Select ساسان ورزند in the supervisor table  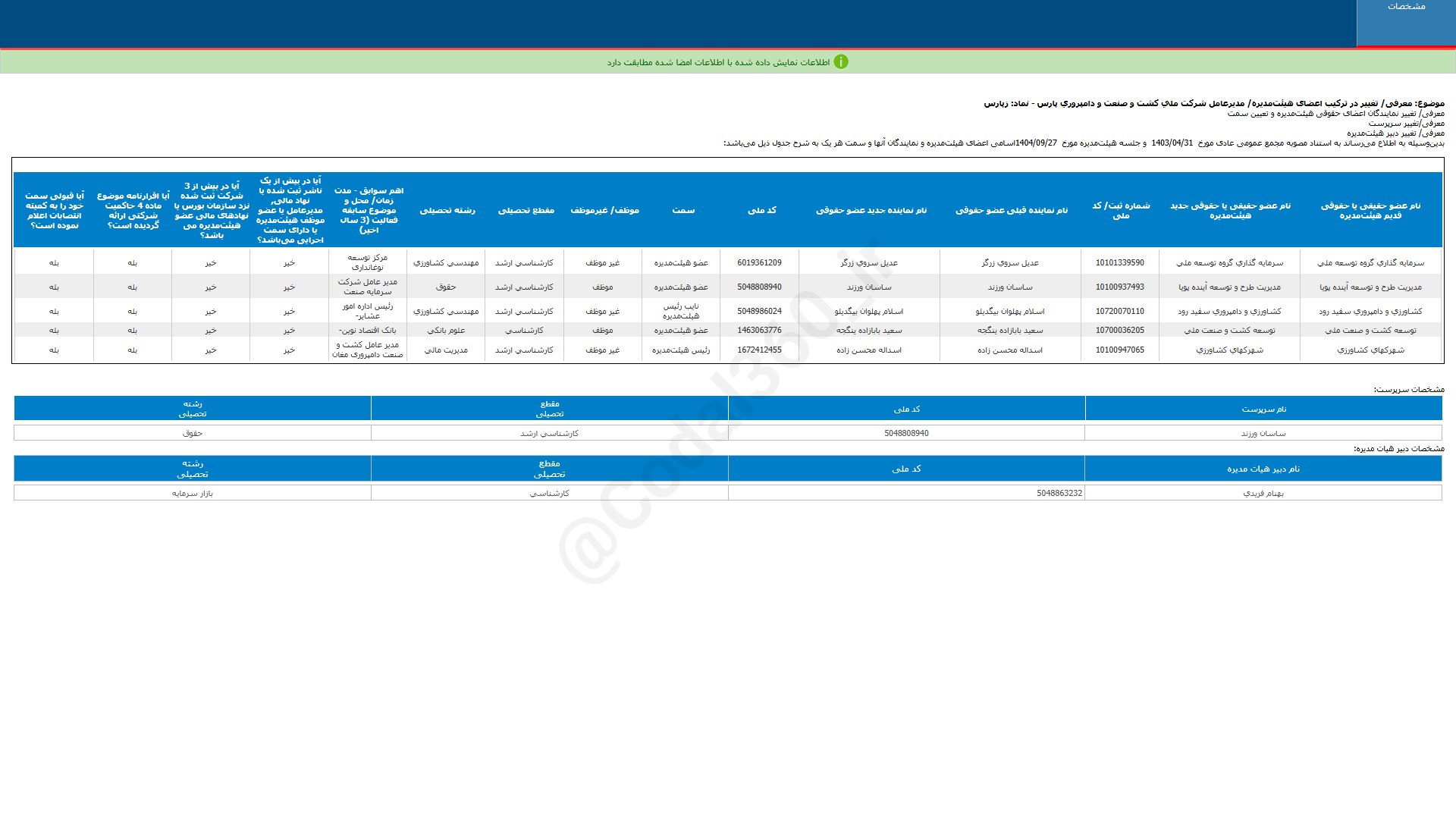pyautogui.click(x=1263, y=434)
